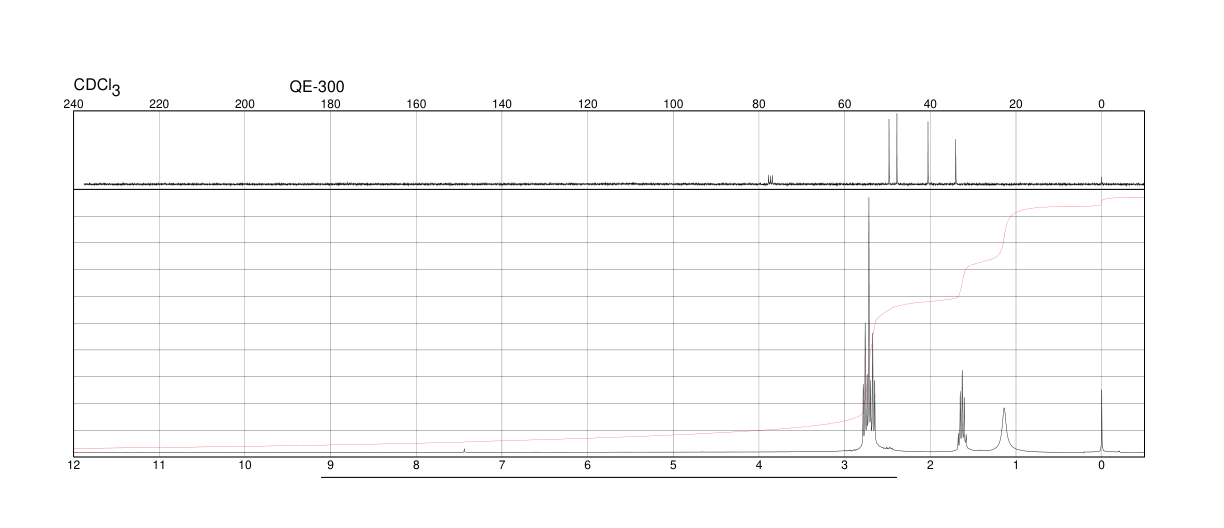Click the 9 label on the proton axis
This screenshot has width=1224, height=528.
tap(331, 465)
